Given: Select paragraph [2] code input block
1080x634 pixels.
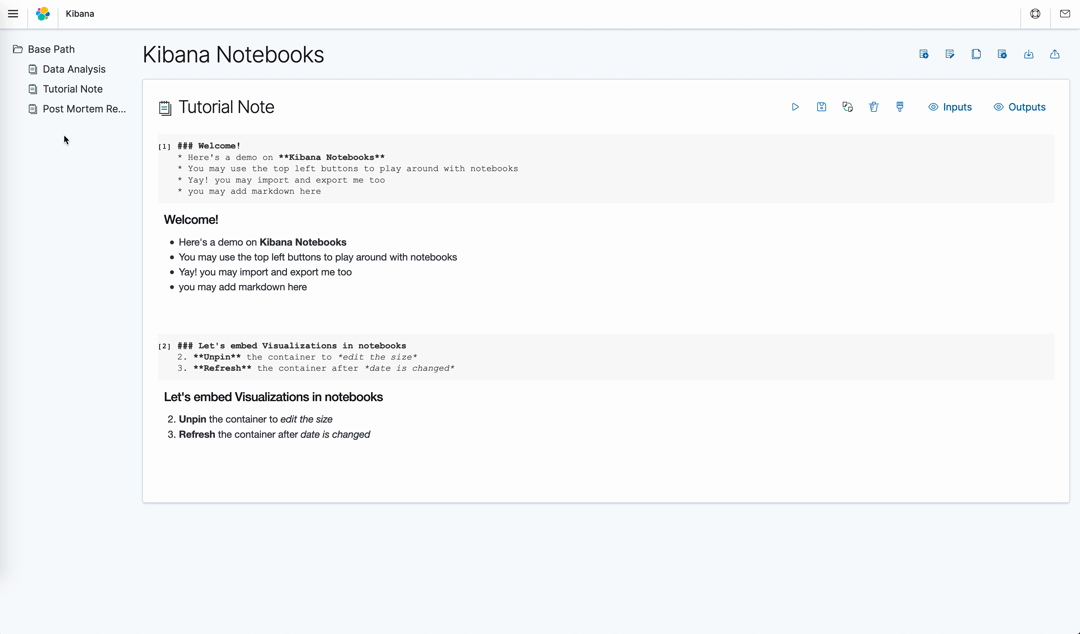Looking at the screenshot, I should click(x=606, y=357).
